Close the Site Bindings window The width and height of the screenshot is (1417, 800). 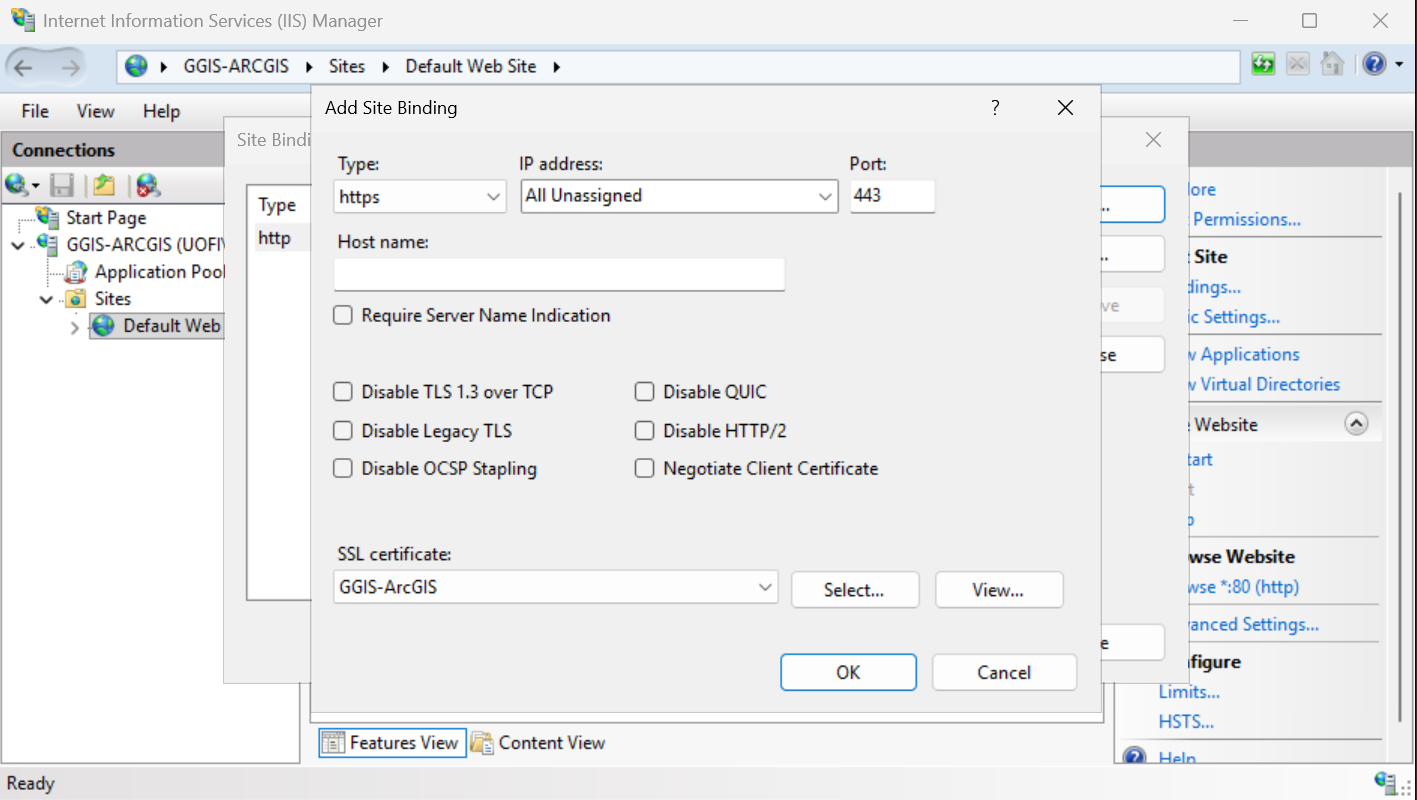coord(1153,140)
